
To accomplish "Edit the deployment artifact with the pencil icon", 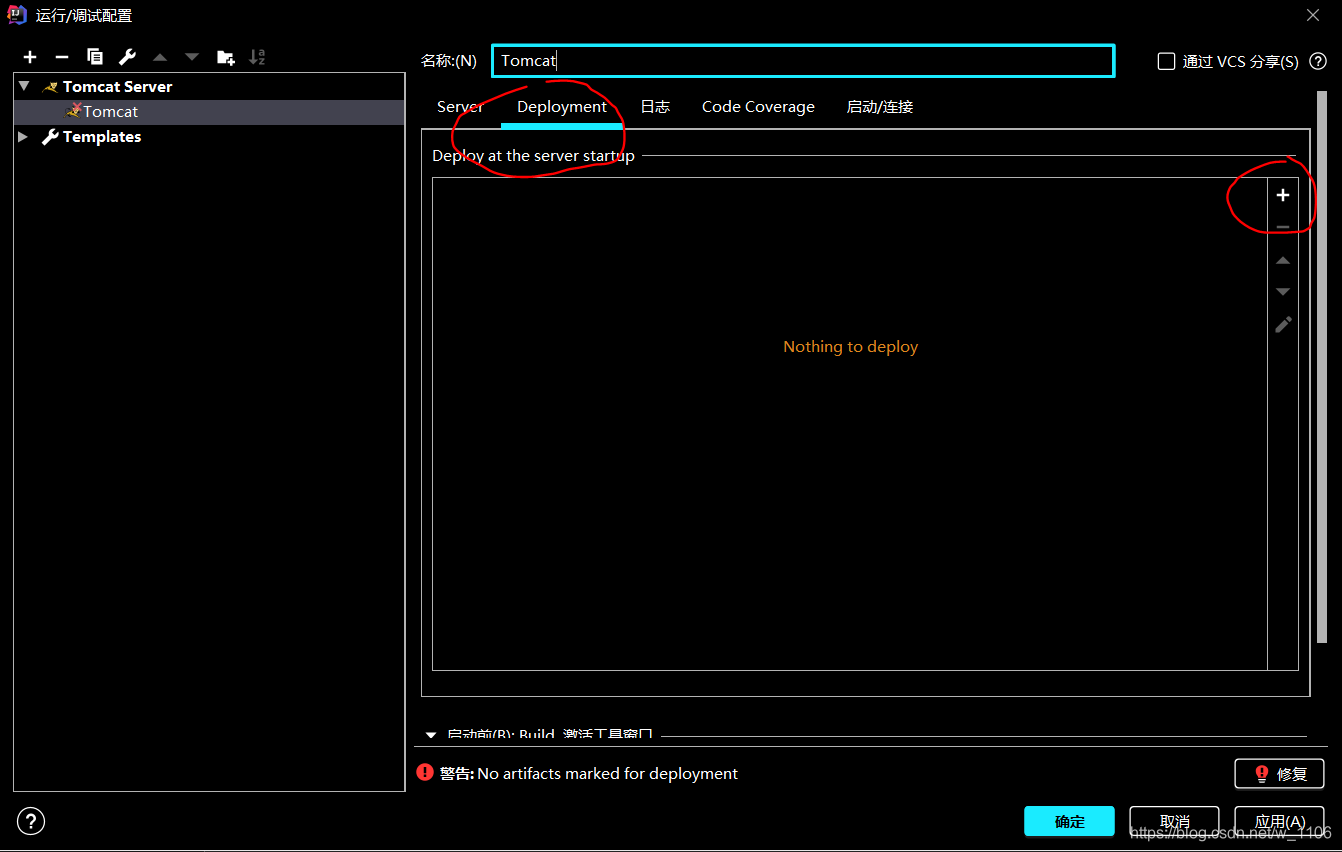I will 1283,324.
